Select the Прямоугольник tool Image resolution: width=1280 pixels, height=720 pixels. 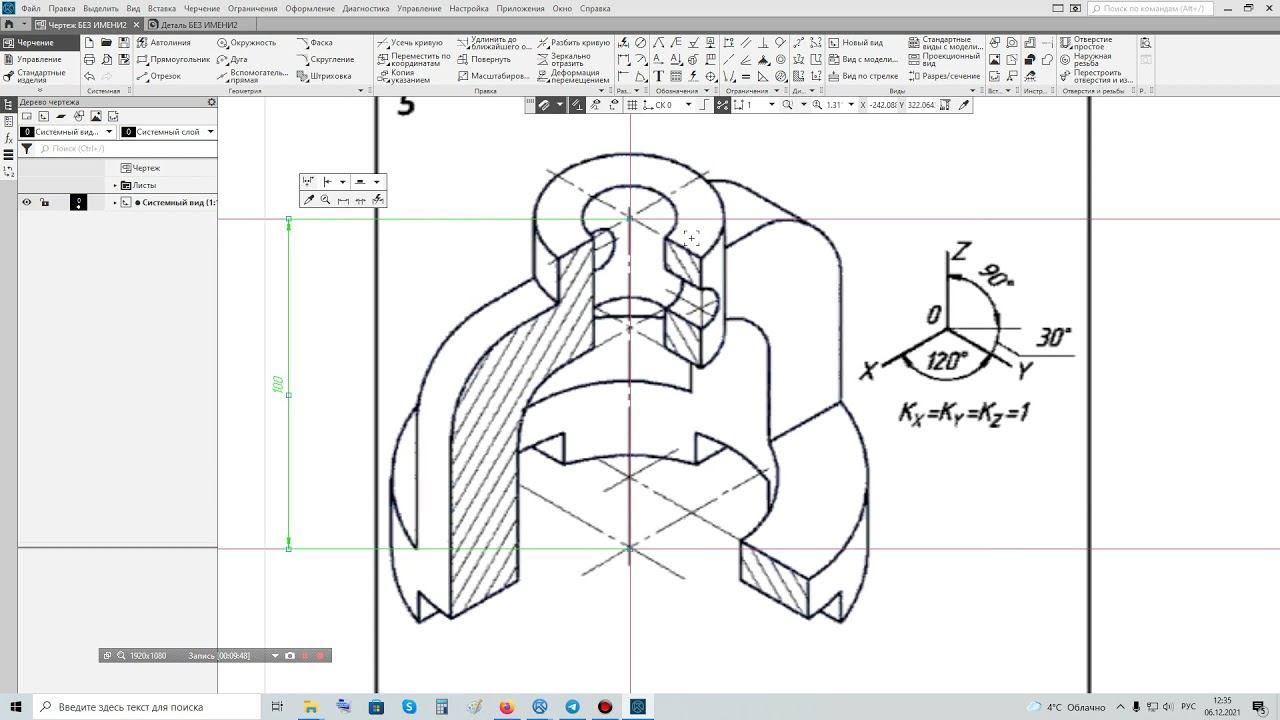click(173, 59)
